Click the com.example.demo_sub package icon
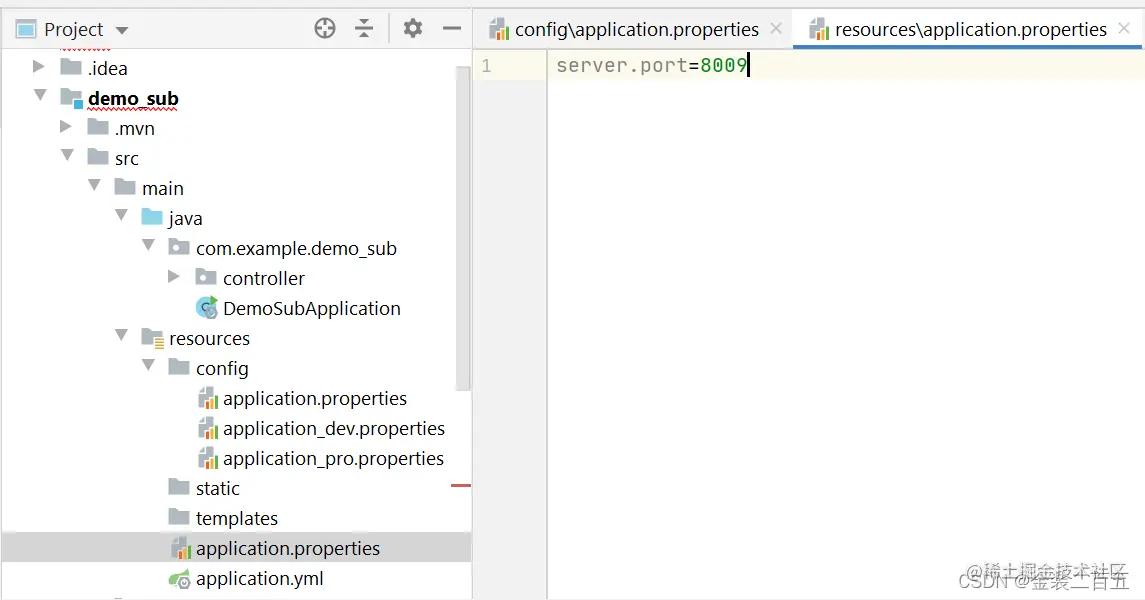The height and width of the screenshot is (600, 1145). click(179, 247)
